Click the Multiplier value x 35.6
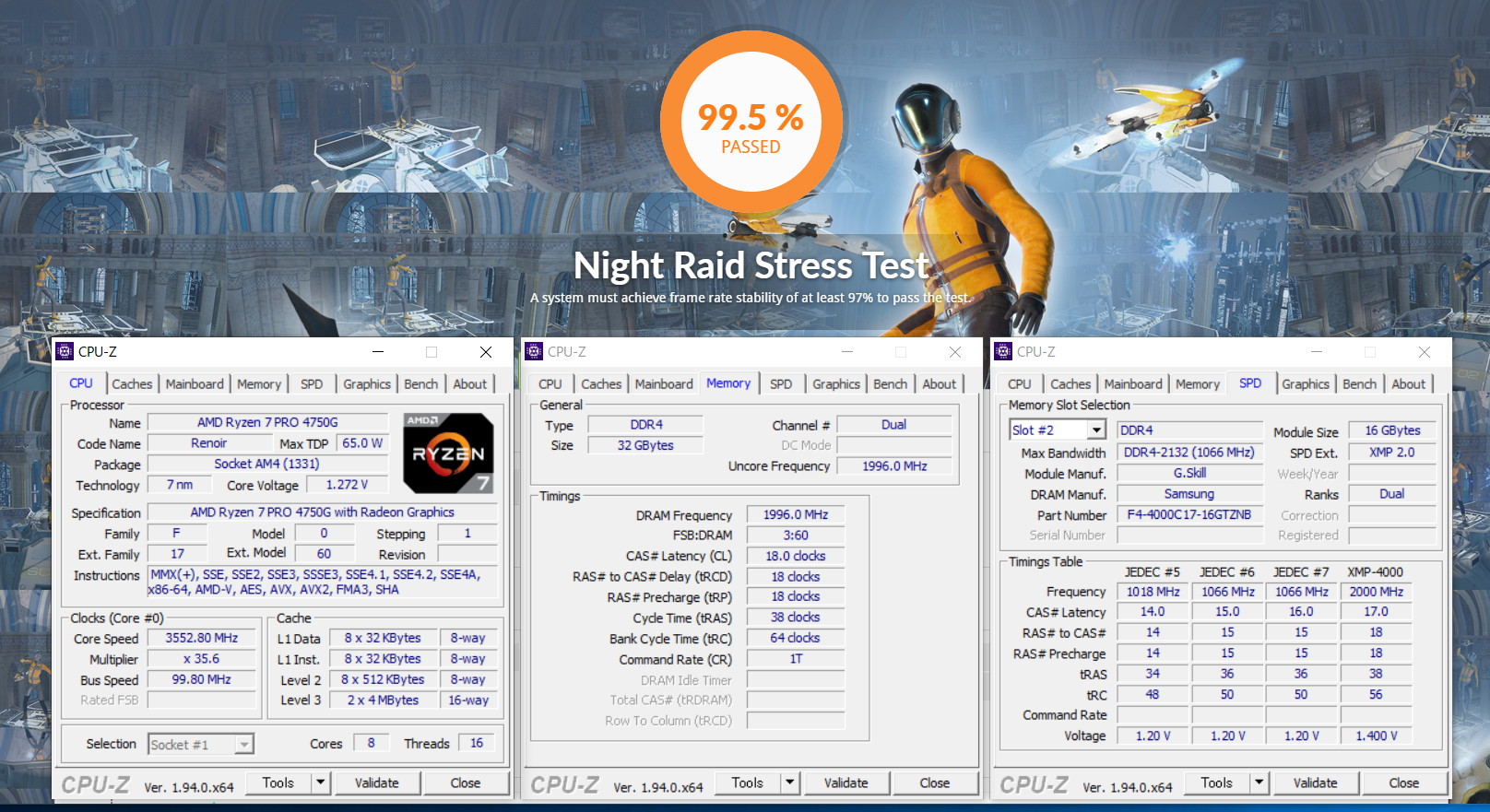The height and width of the screenshot is (812, 1490). (202, 659)
